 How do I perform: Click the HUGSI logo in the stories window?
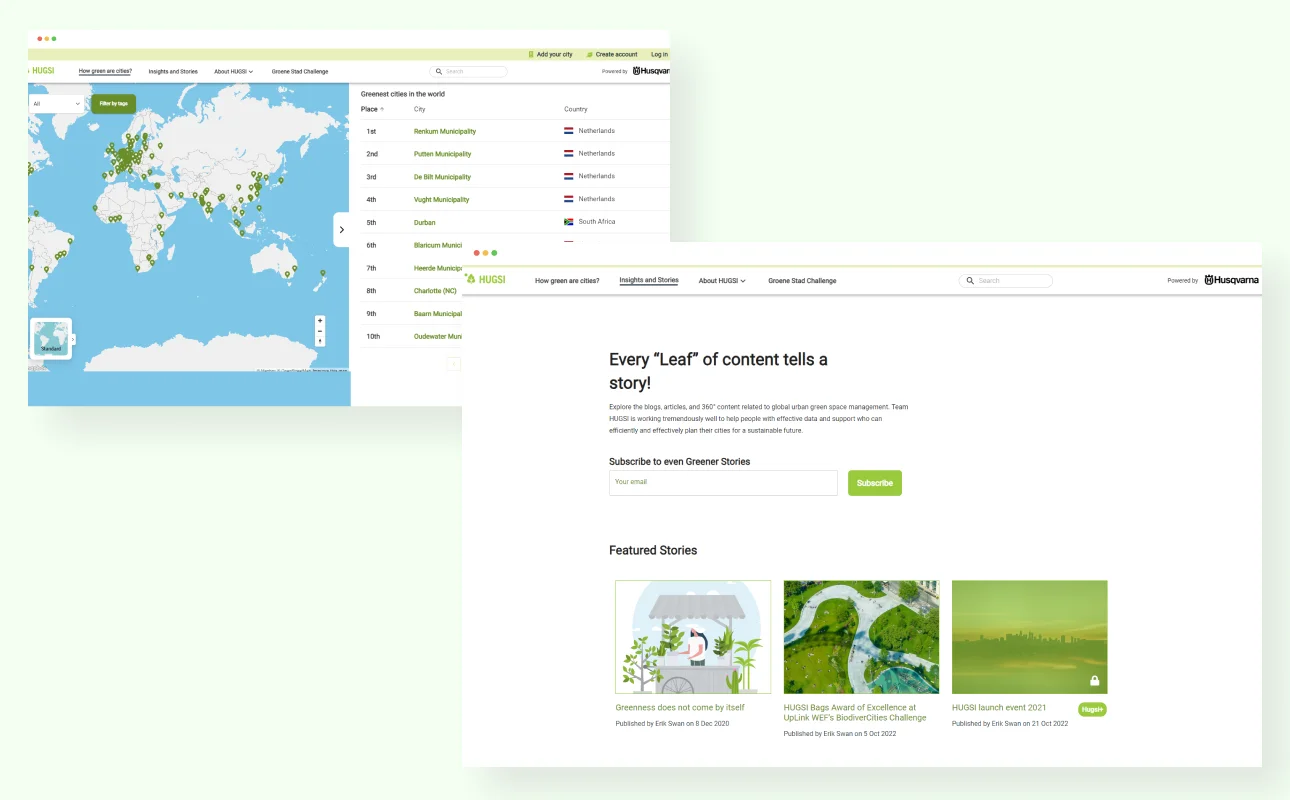[486, 280]
